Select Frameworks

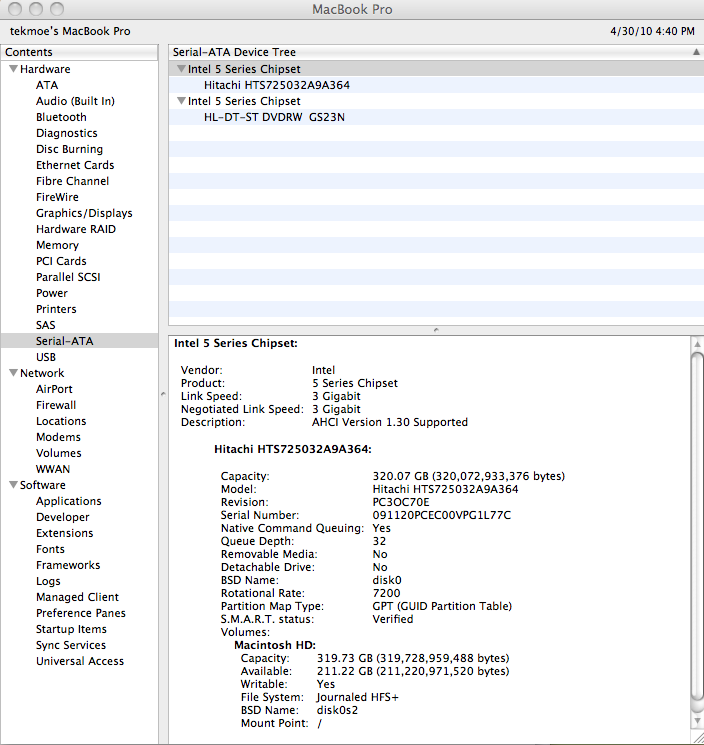pos(68,565)
